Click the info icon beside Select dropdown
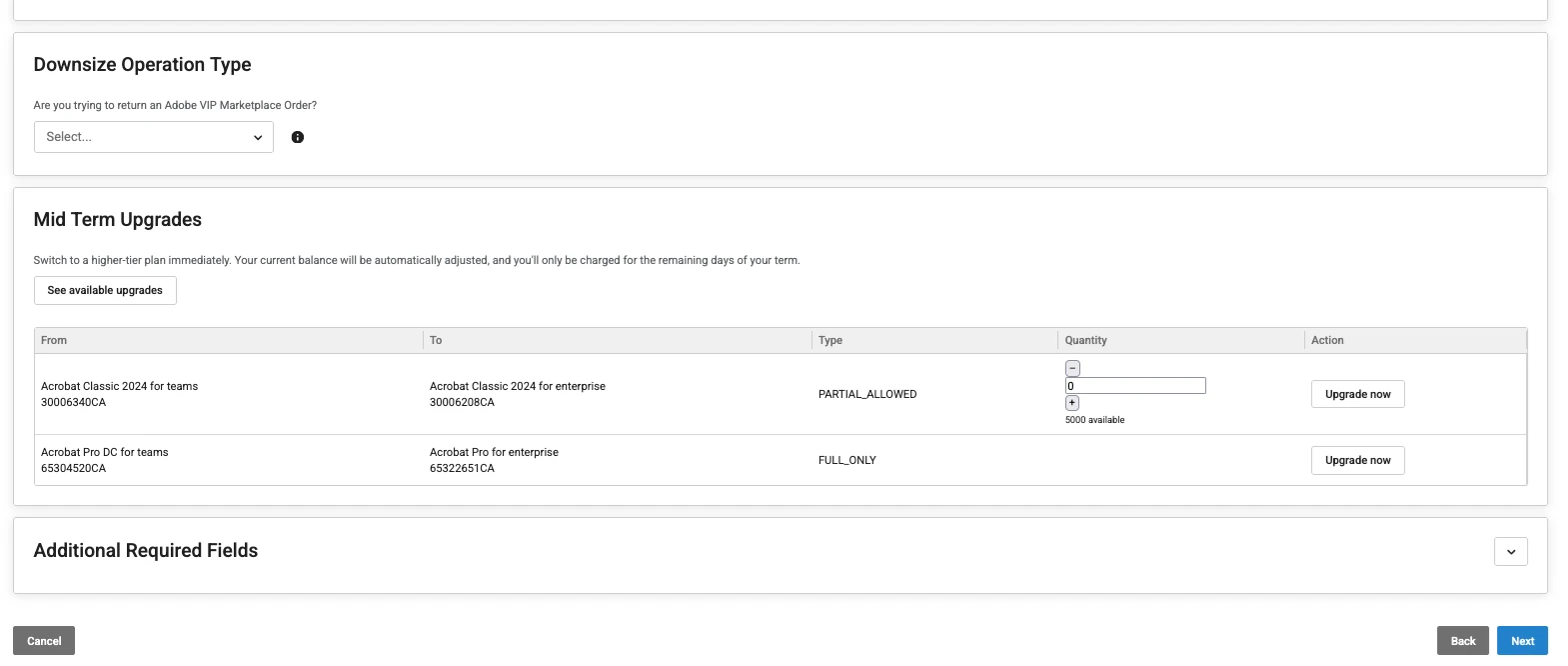The width and height of the screenshot is (1568, 666). coord(298,137)
